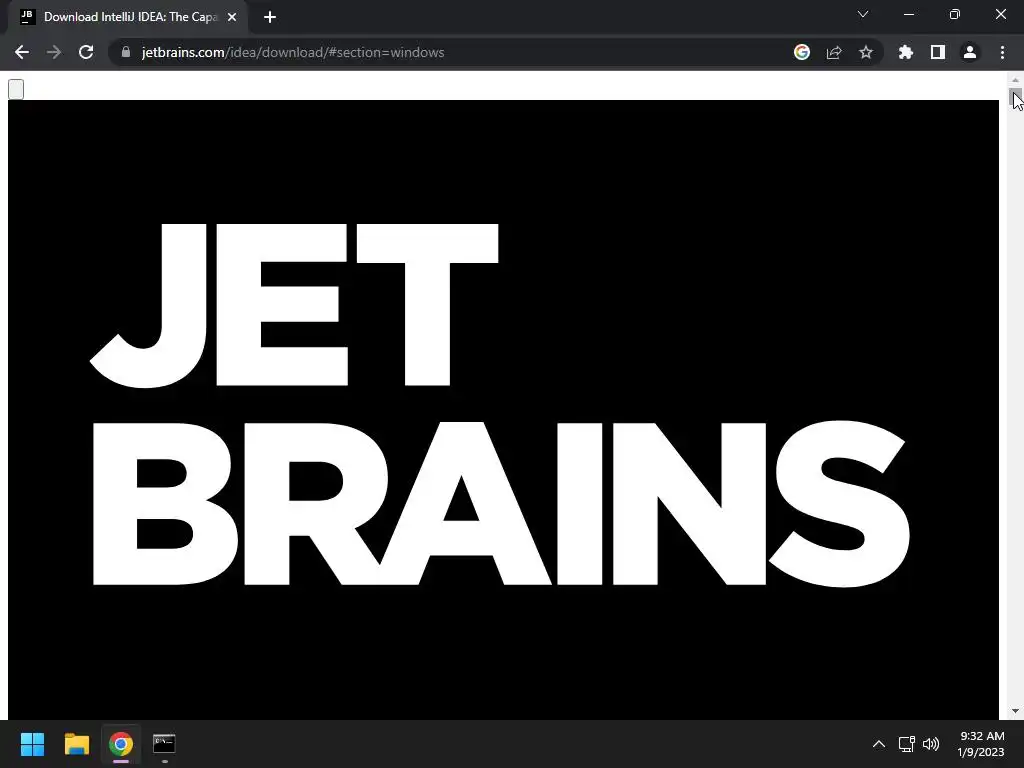Reload the JetBrains page
The height and width of the screenshot is (768, 1024).
pyautogui.click(x=86, y=52)
